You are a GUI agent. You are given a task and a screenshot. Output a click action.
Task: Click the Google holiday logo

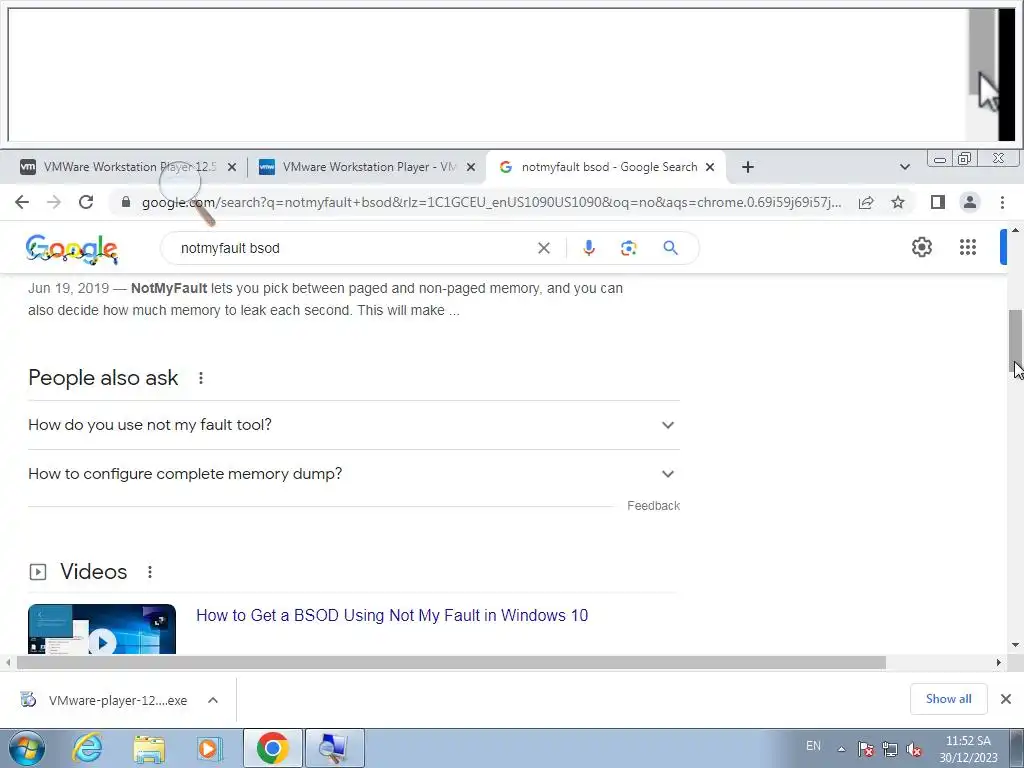pyautogui.click(x=72, y=249)
